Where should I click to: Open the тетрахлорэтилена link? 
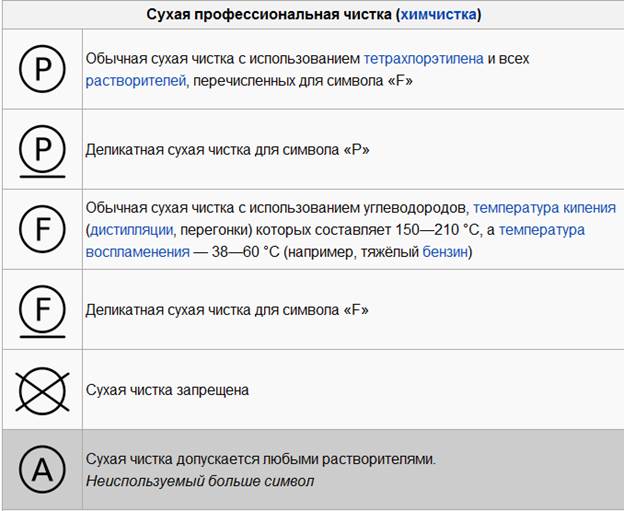pyautogui.click(x=424, y=59)
